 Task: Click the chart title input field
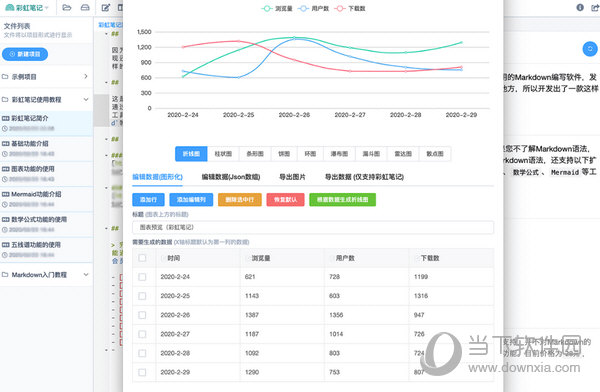point(313,227)
